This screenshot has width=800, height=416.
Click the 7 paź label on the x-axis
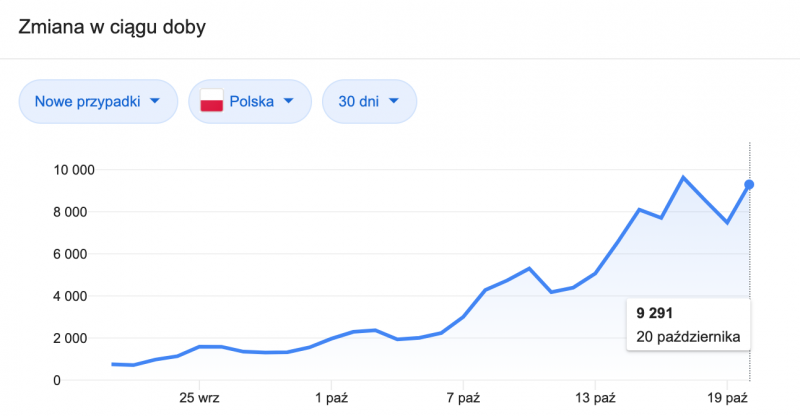pos(463,398)
